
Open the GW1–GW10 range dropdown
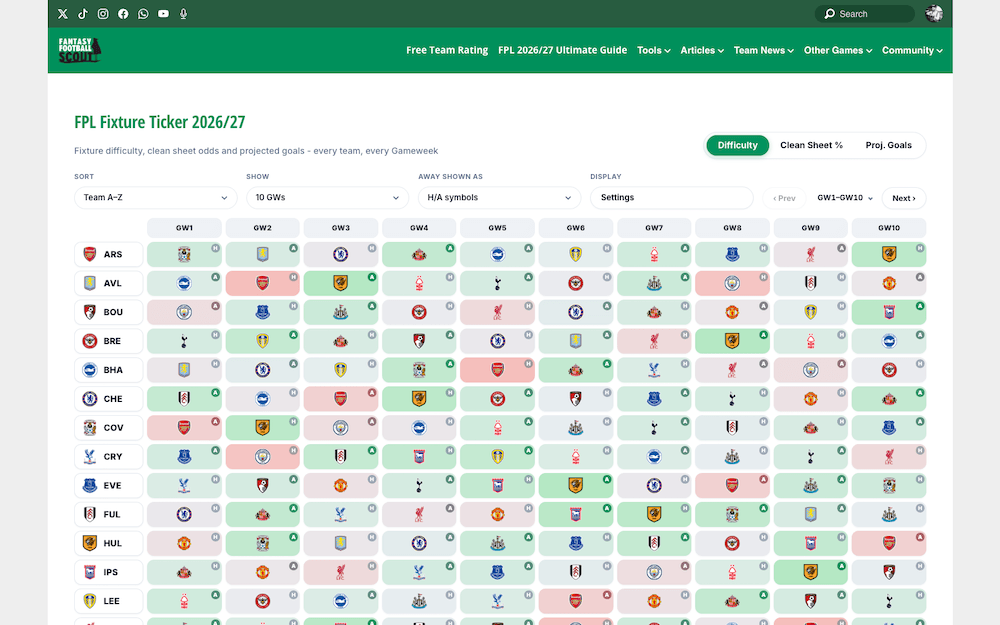844,198
